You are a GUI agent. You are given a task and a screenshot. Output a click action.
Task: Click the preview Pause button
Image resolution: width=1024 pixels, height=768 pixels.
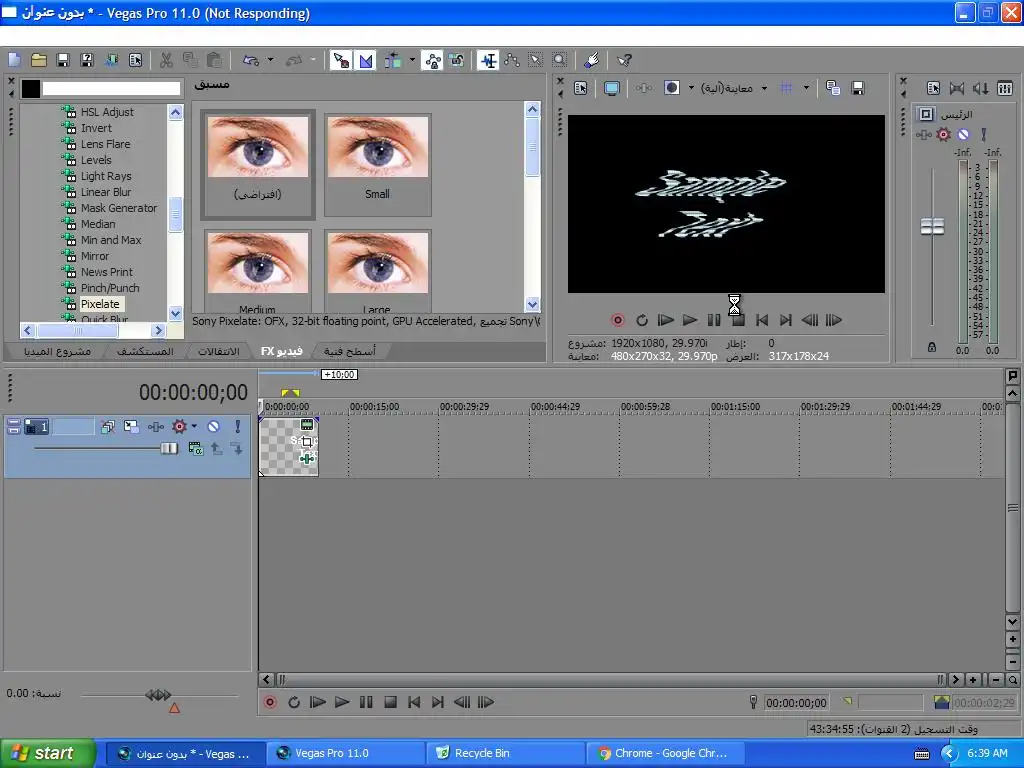tap(714, 320)
